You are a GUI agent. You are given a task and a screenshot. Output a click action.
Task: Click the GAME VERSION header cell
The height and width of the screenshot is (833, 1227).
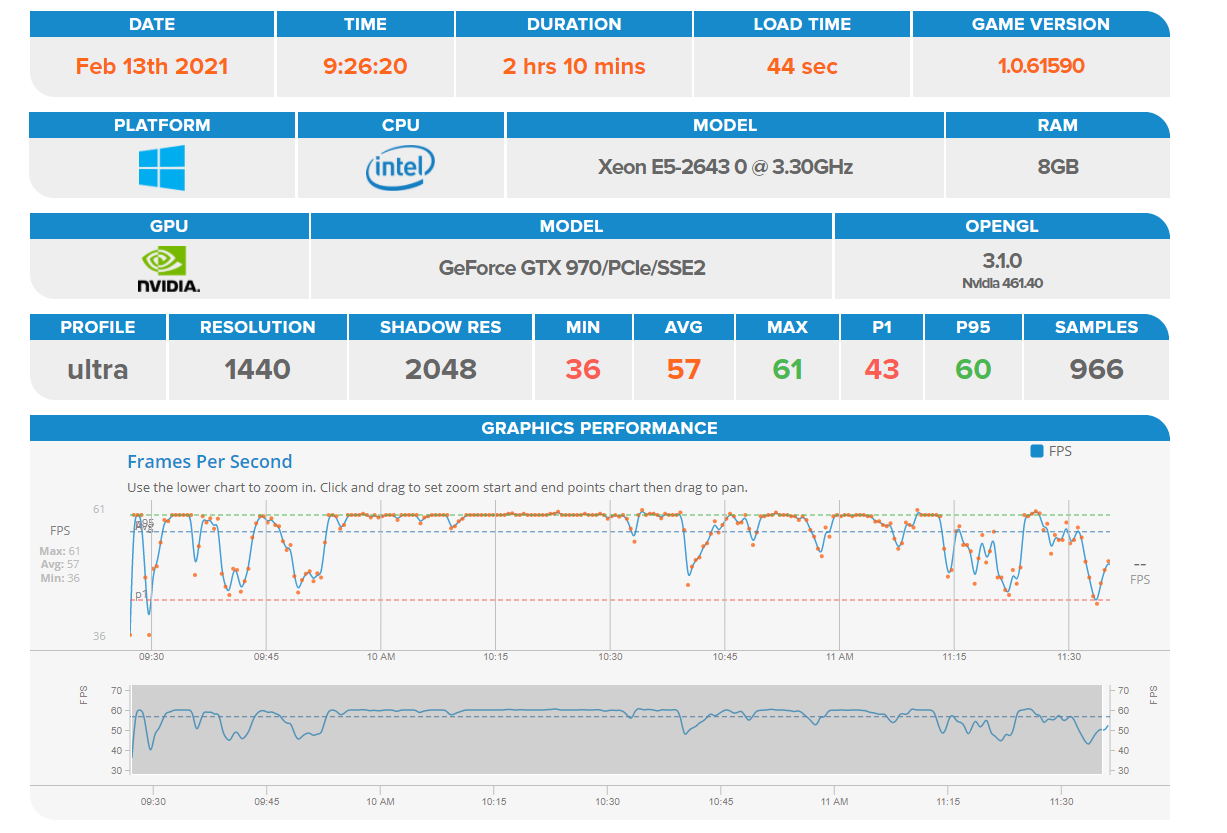(1041, 24)
